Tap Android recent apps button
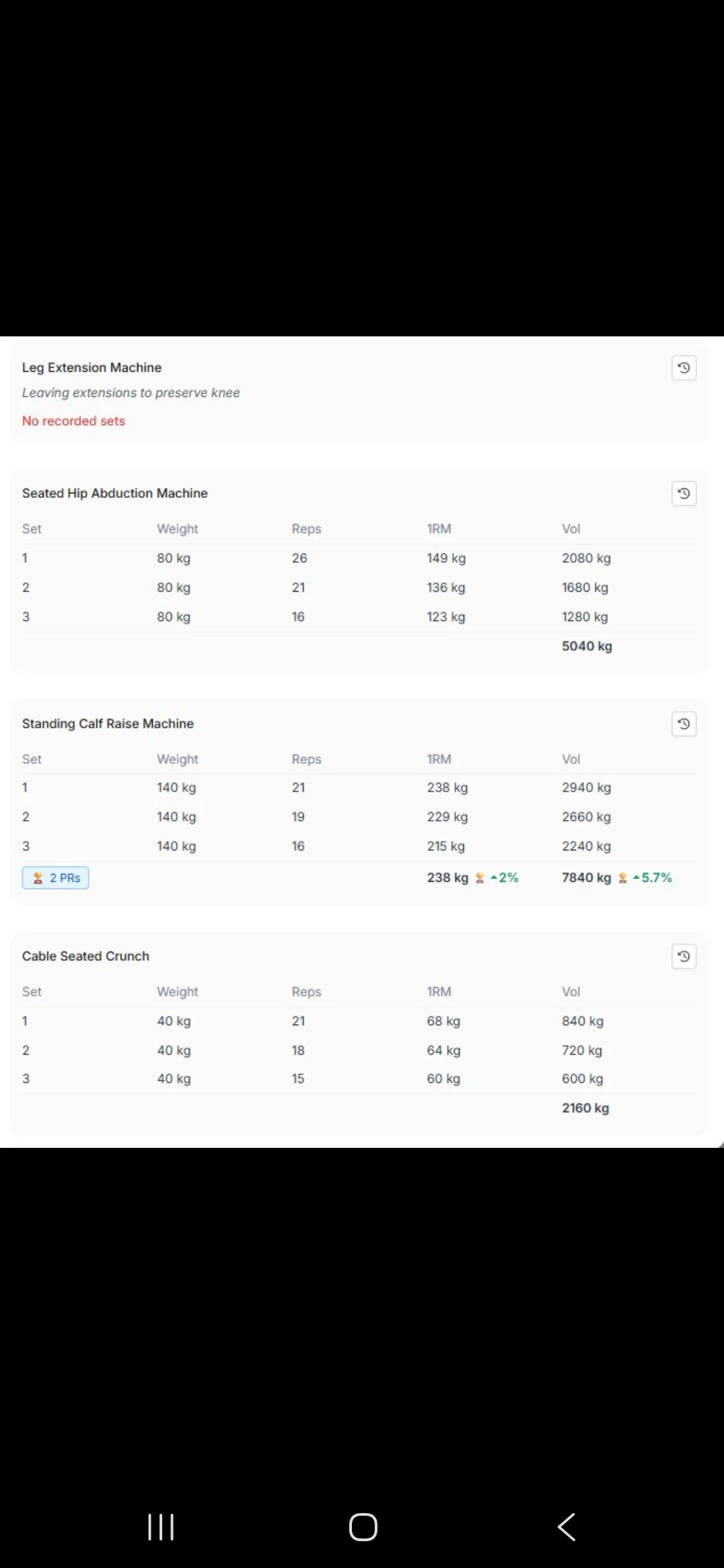 (x=161, y=1527)
